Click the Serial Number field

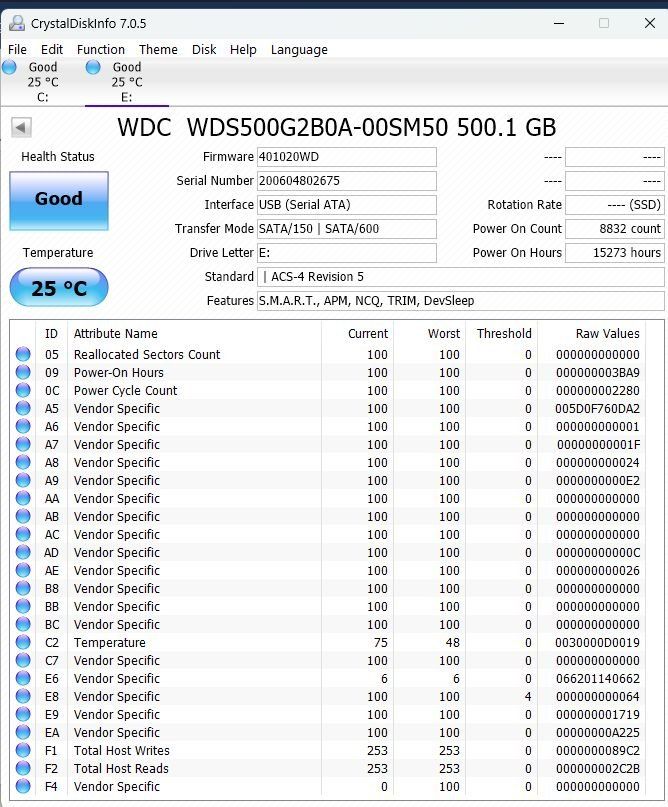click(347, 181)
